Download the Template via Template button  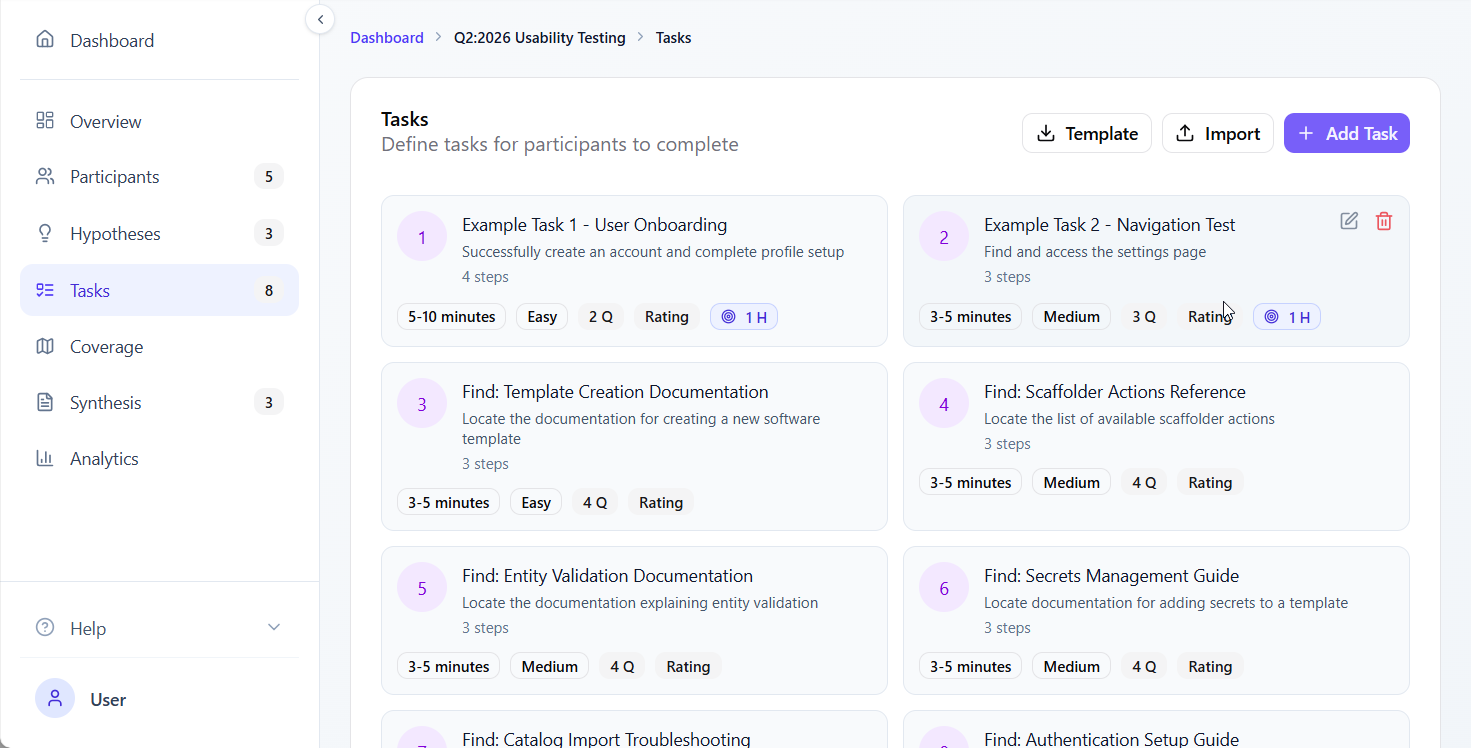[1086, 134]
